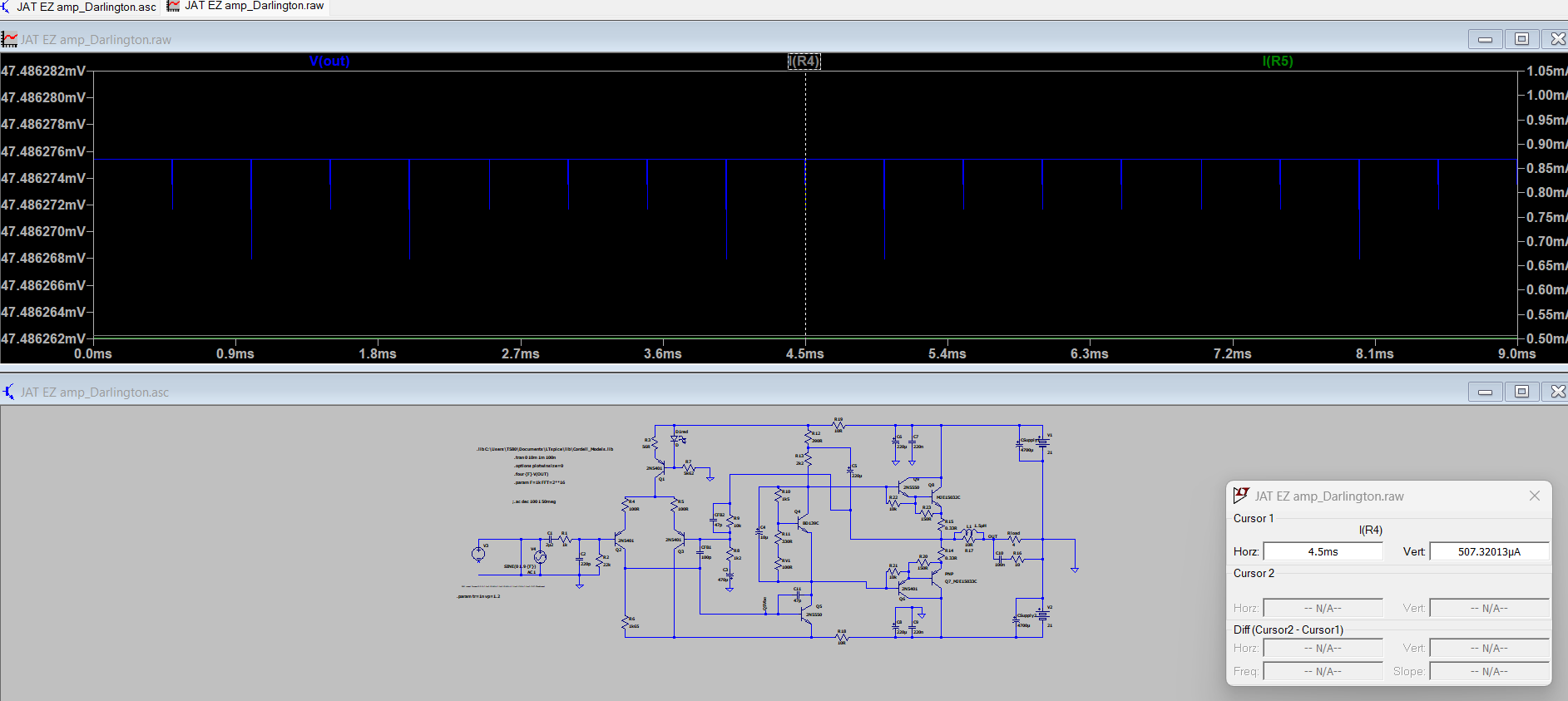Select the Rload resistor
1568x701 pixels.
click(x=1014, y=539)
